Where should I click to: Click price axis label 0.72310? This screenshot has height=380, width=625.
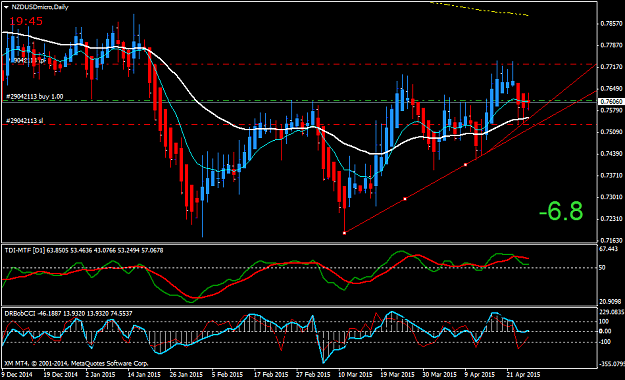(611, 219)
